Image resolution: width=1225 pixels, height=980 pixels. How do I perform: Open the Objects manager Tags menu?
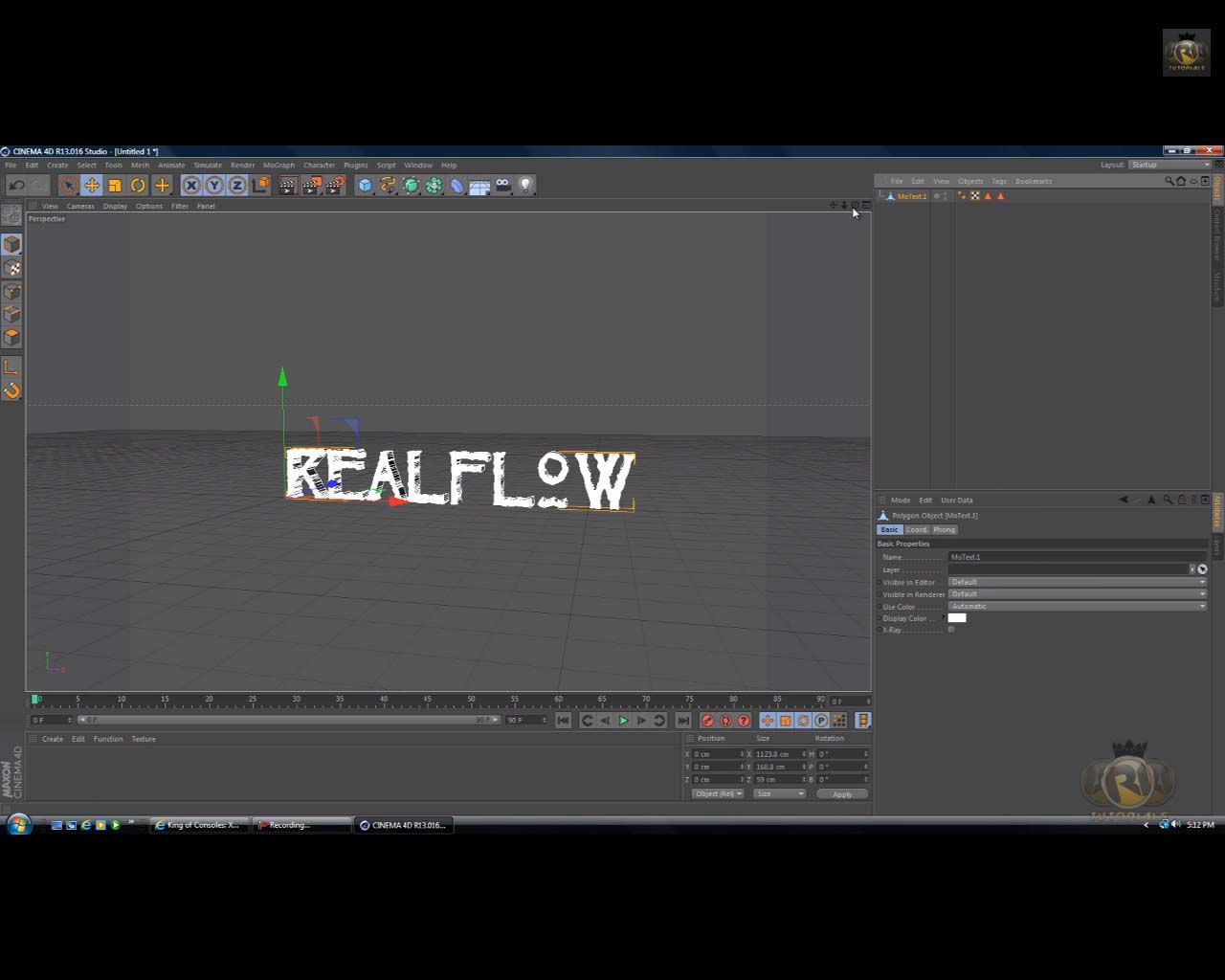point(999,181)
